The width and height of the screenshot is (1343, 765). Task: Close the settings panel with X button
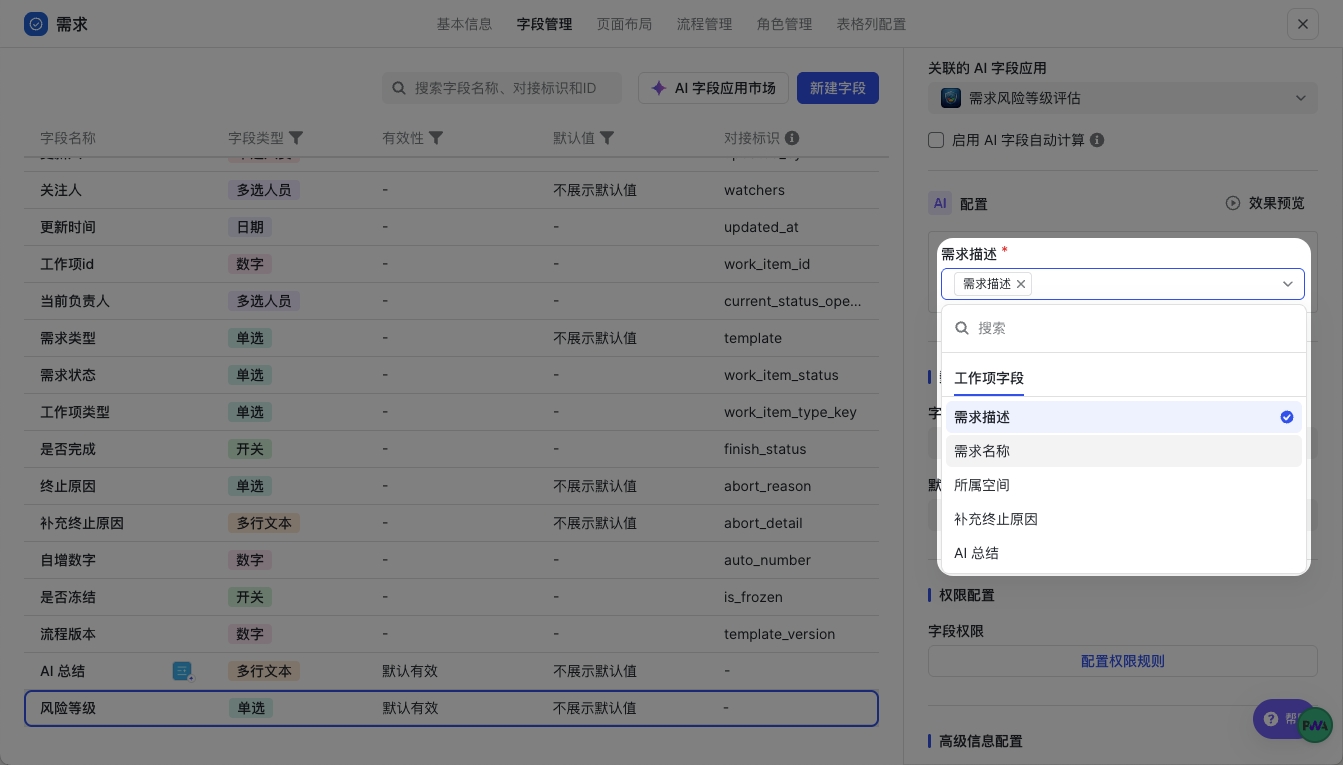point(1302,24)
